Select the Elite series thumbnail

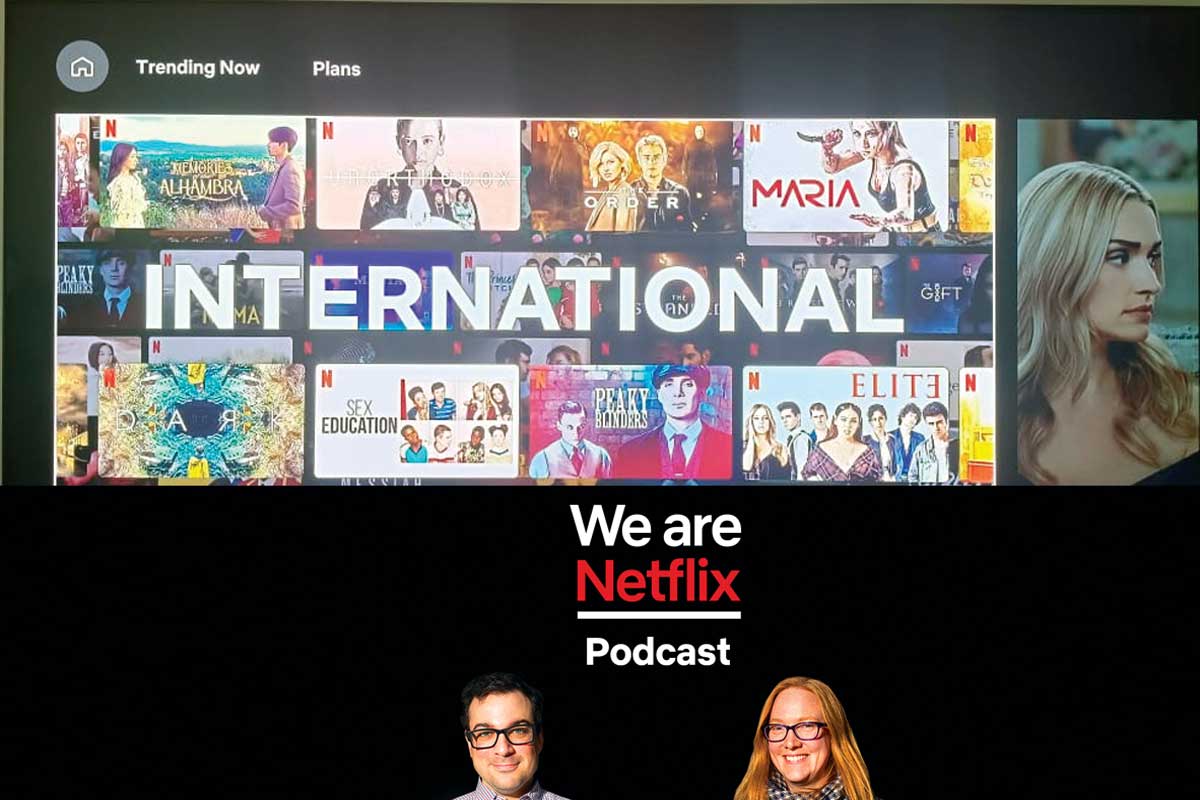[x=845, y=424]
